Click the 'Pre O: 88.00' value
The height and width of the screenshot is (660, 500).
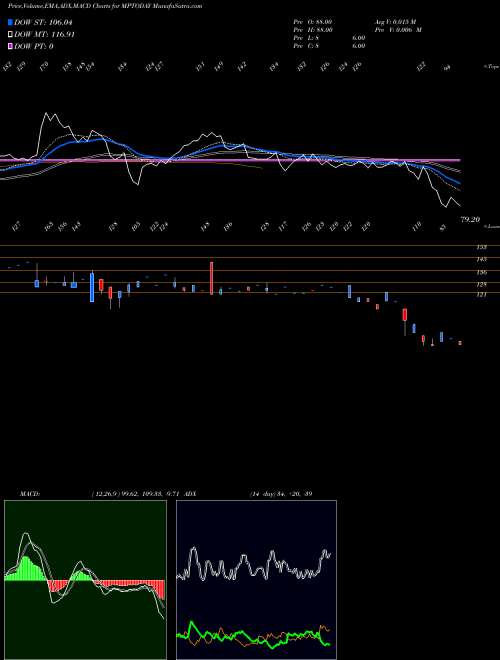(x=313, y=21)
